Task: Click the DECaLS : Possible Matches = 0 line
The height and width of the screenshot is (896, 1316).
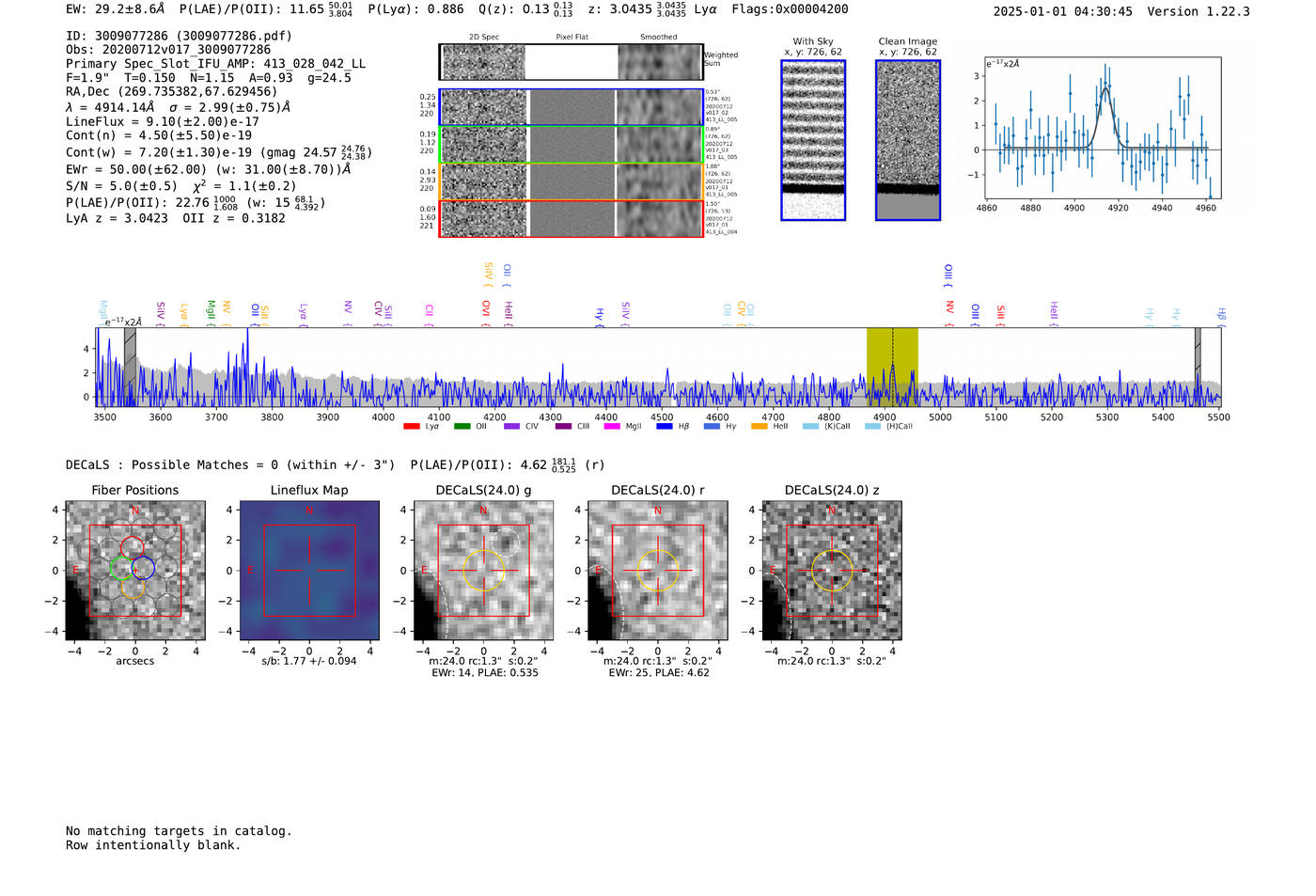Action: tap(230, 465)
